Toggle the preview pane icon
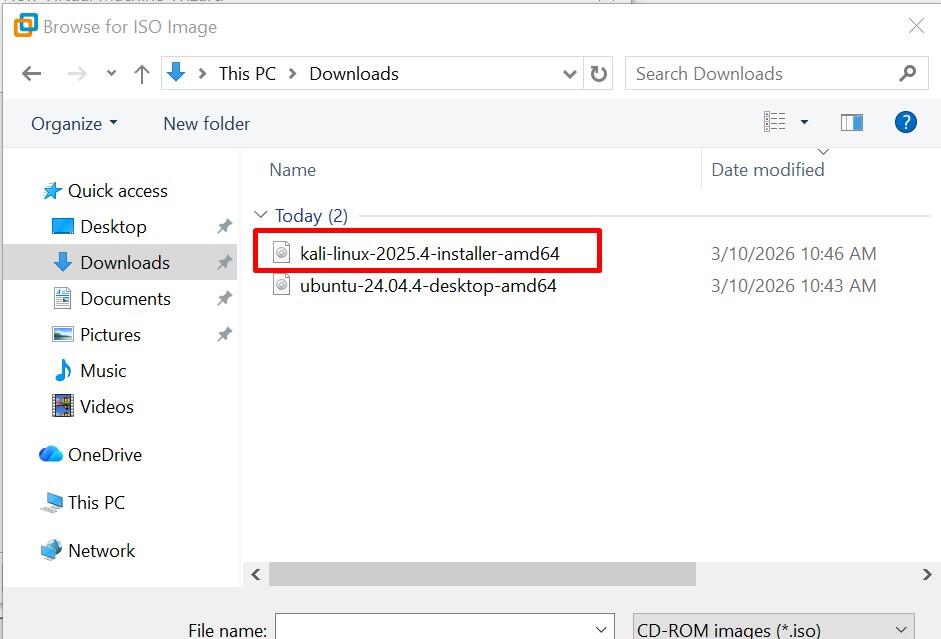 852,122
